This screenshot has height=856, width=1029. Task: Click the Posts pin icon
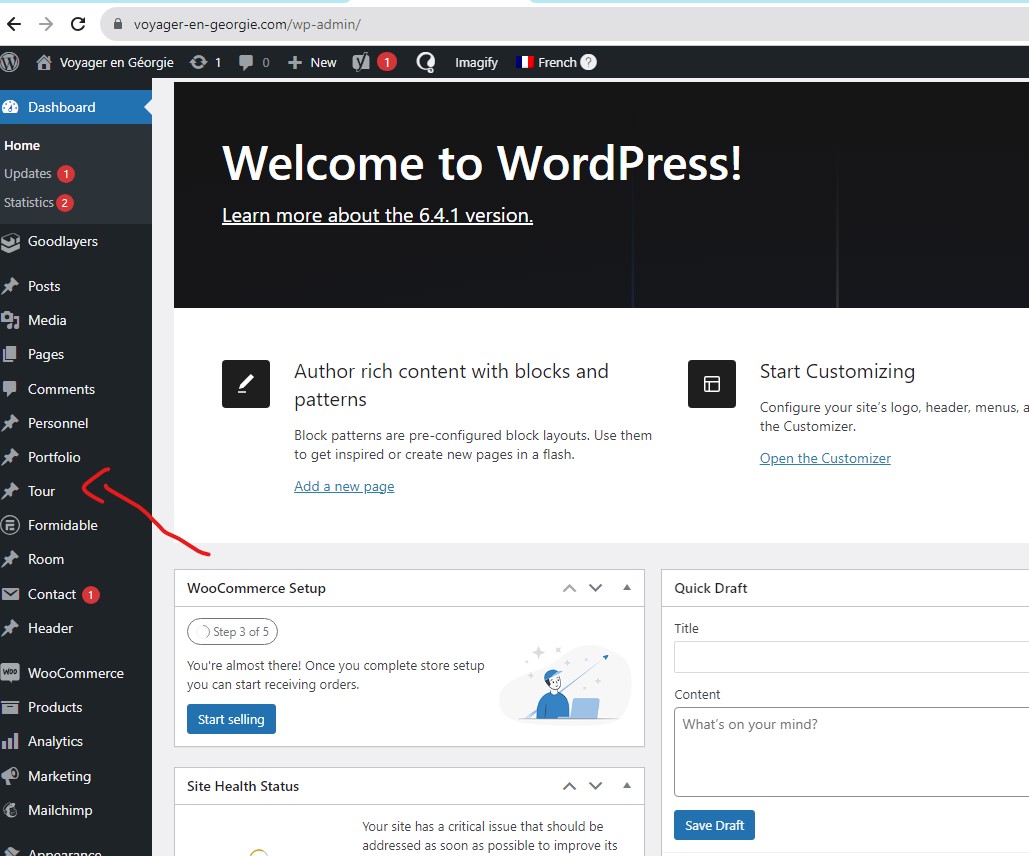click(10, 286)
